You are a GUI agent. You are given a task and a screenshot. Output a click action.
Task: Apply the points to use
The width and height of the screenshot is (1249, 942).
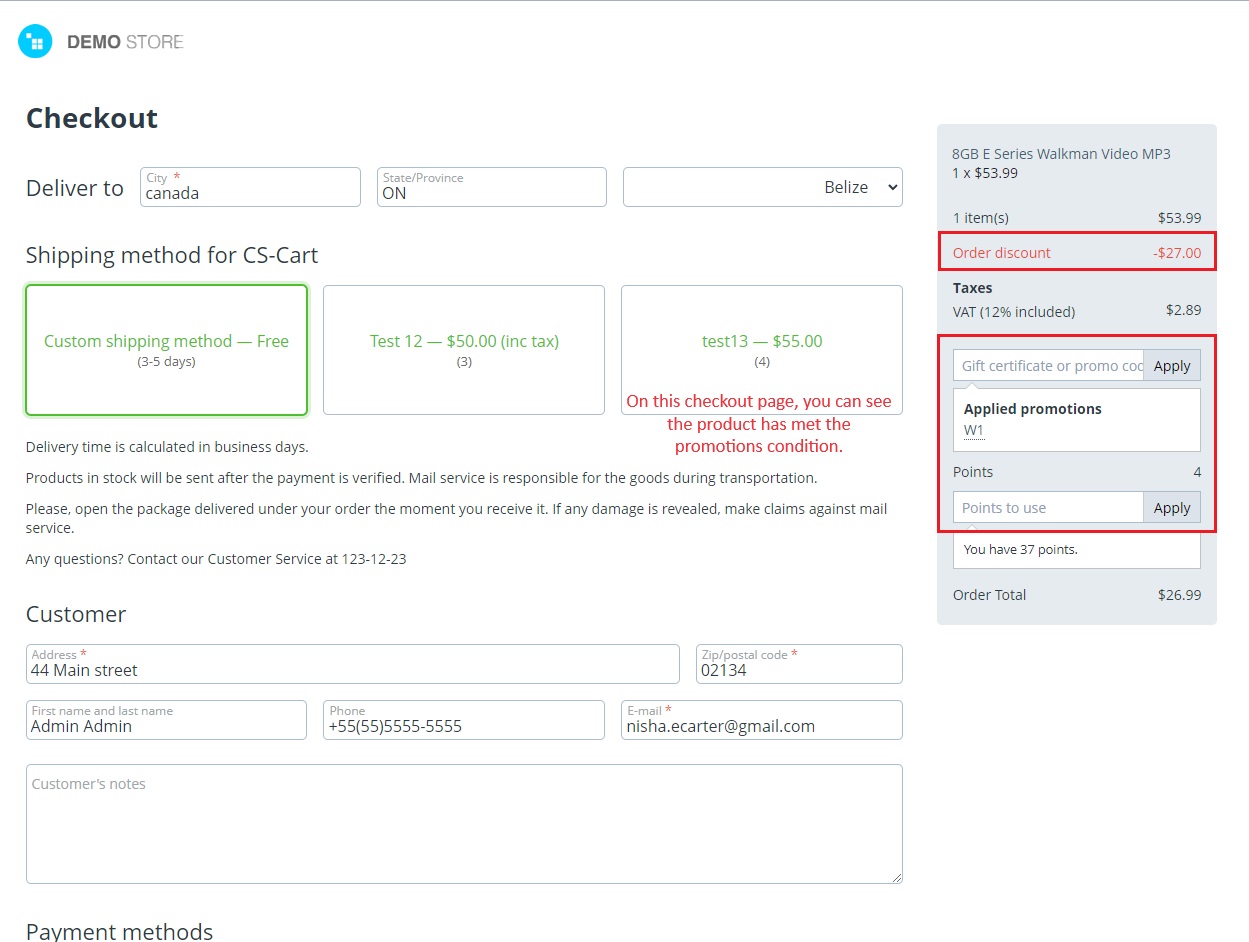click(1172, 507)
